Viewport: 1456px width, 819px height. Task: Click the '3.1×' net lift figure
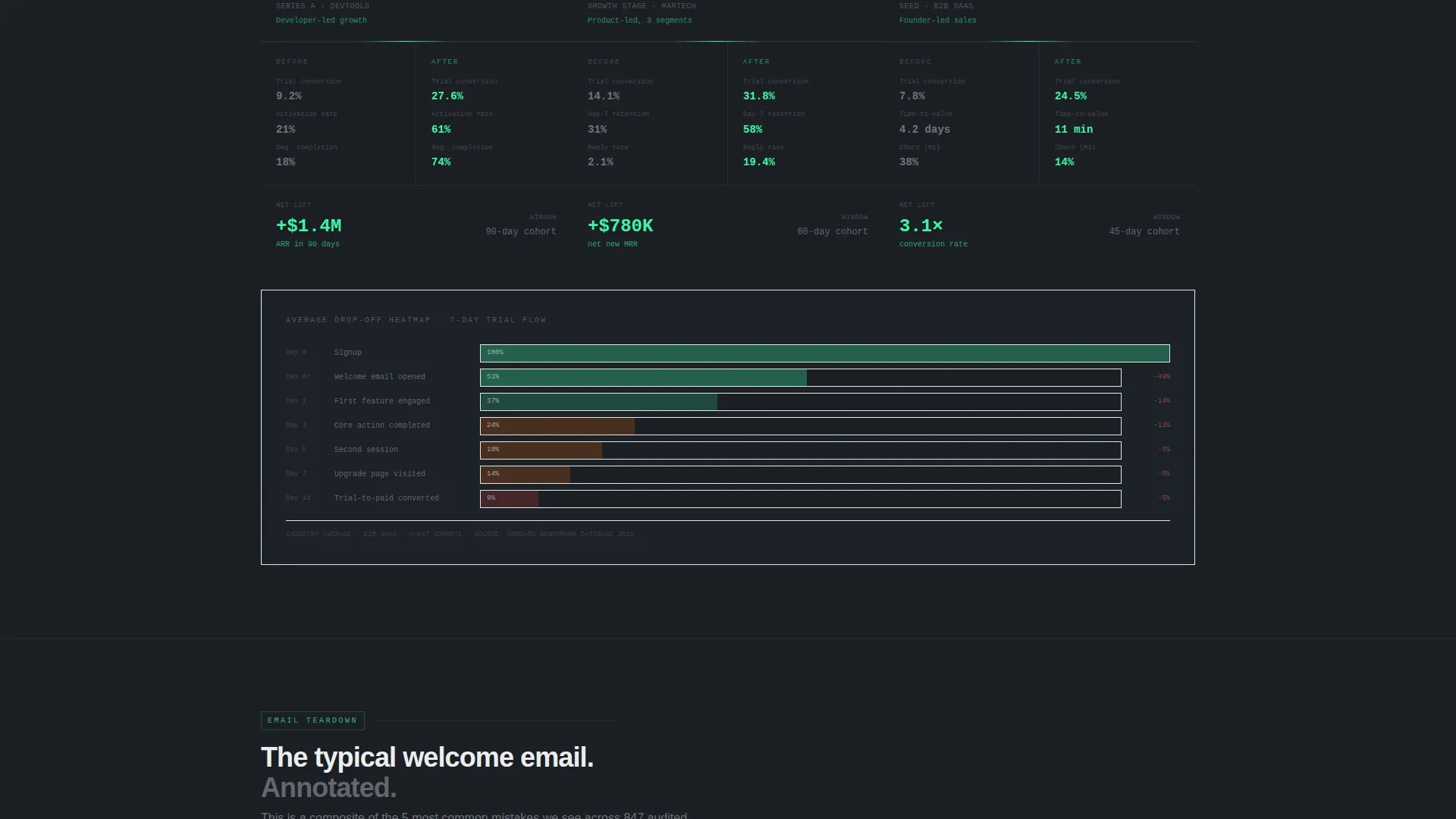point(921,226)
